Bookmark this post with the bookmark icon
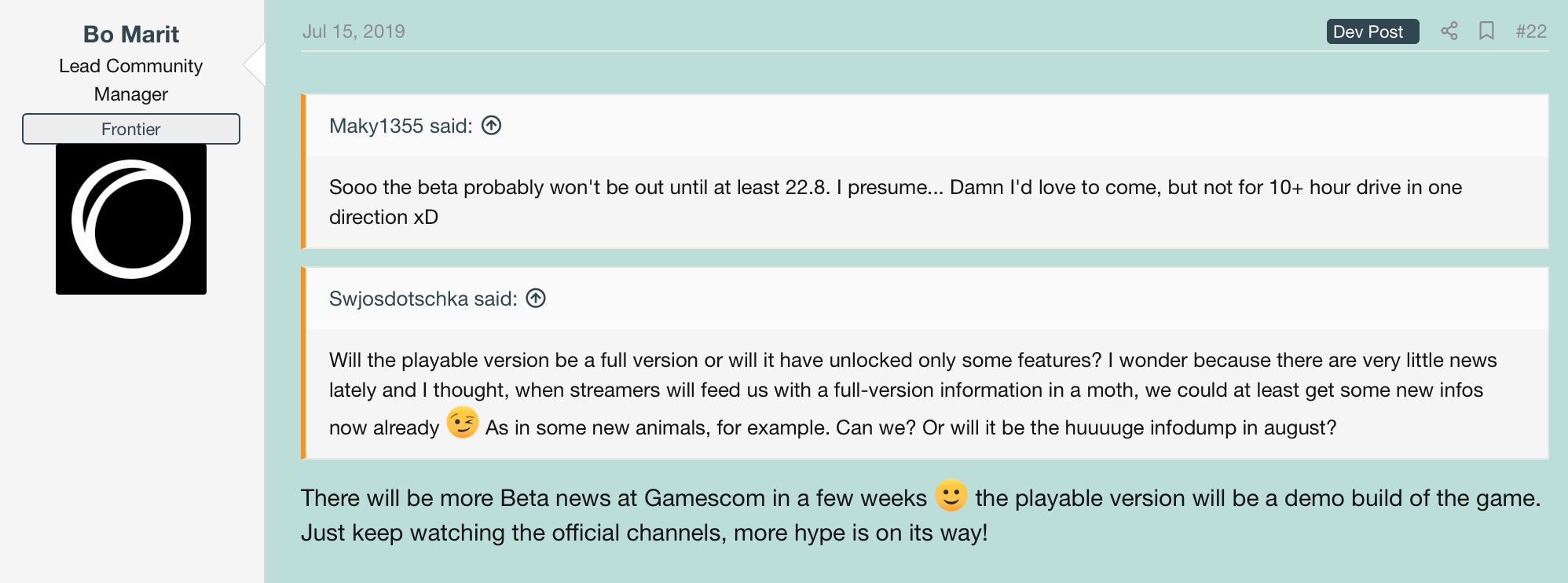Image resolution: width=1568 pixels, height=583 pixels. [1486, 31]
